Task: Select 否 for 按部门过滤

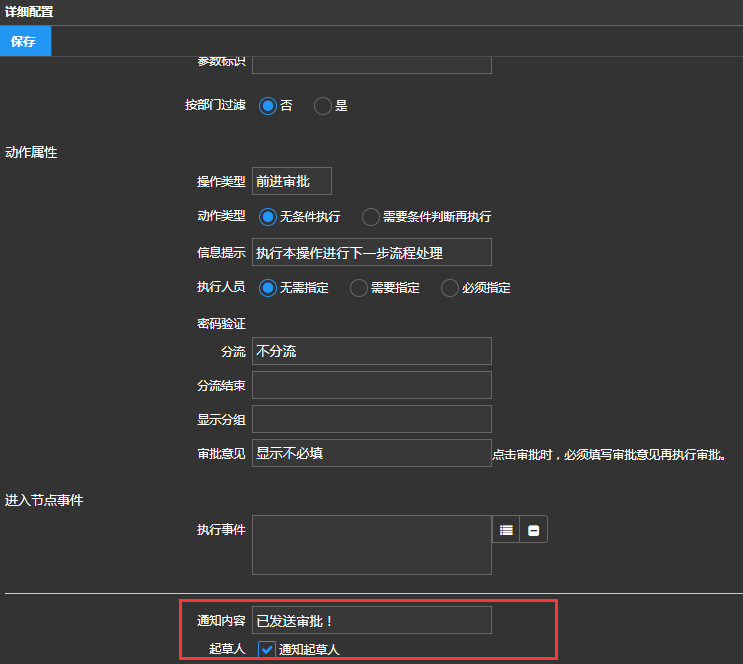Action: [x=268, y=105]
